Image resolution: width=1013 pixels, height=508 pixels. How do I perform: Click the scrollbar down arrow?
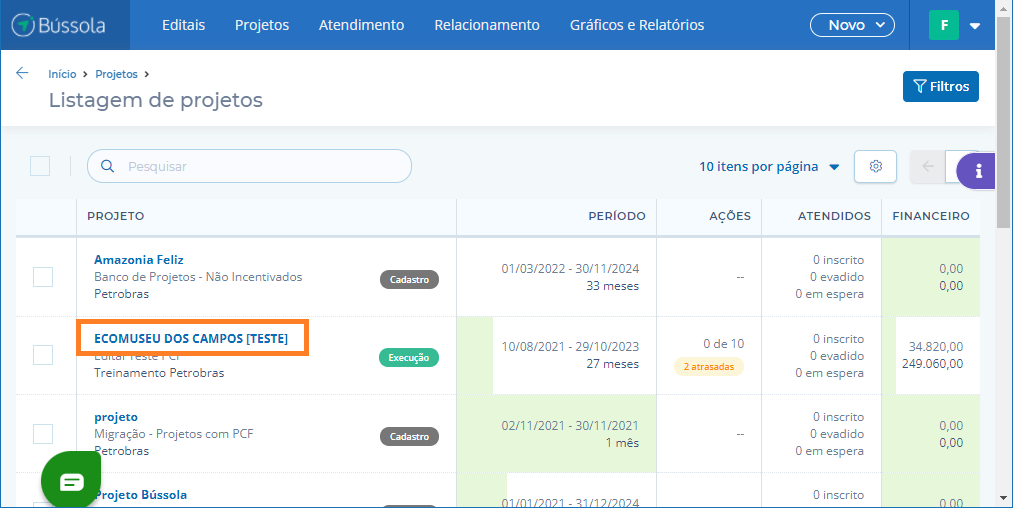coord(1003,499)
